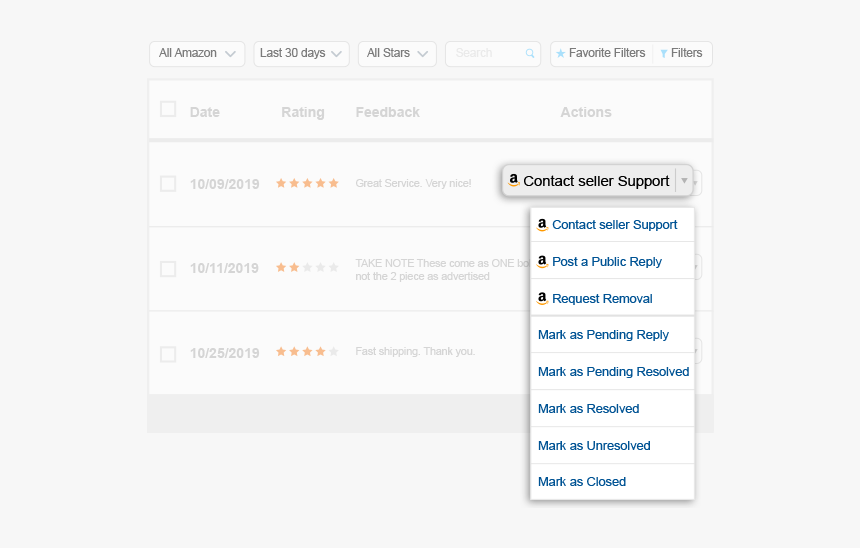This screenshot has height=548, width=860.
Task: Click Amazon icon beside Post a Public Reply
Action: (x=542, y=262)
